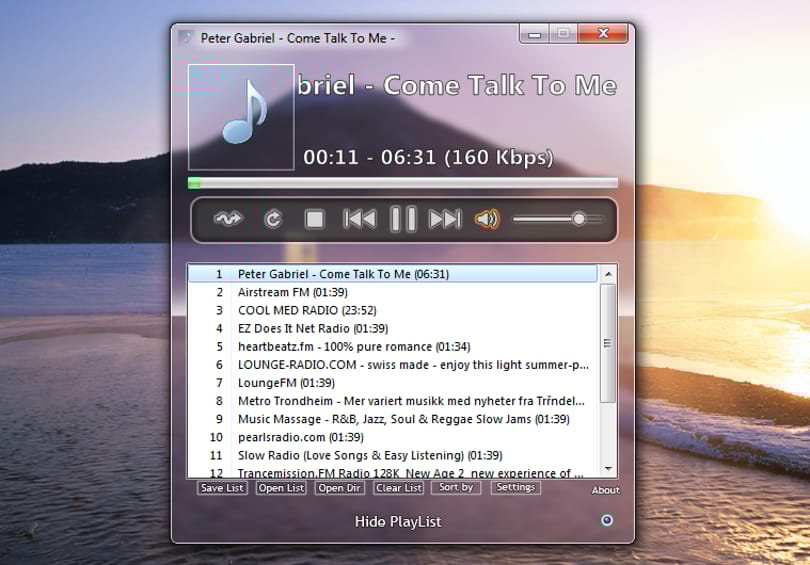Click the playlist scrollbar down arrow
The height and width of the screenshot is (565, 810).
click(x=608, y=469)
